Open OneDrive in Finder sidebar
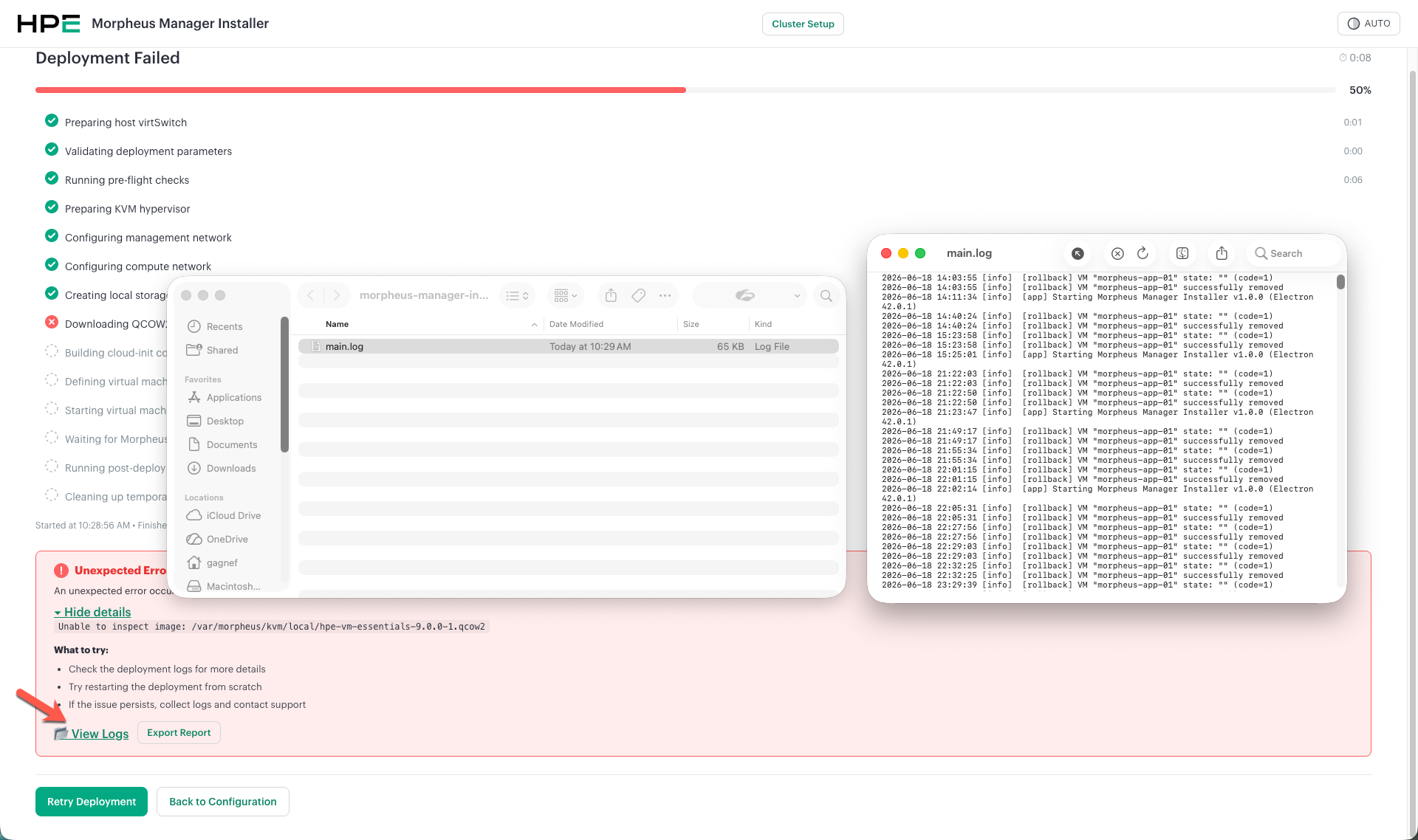This screenshot has height=840, width=1418. [x=227, y=539]
